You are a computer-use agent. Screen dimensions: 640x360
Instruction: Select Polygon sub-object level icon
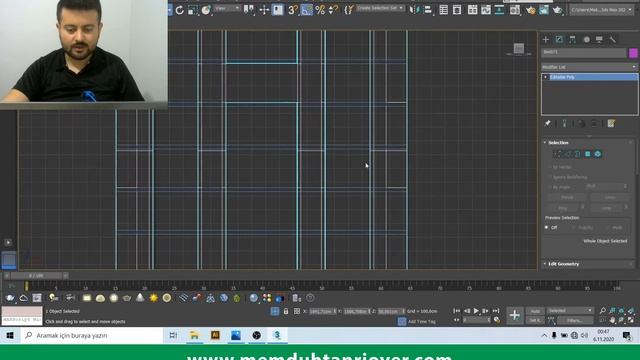coord(588,154)
